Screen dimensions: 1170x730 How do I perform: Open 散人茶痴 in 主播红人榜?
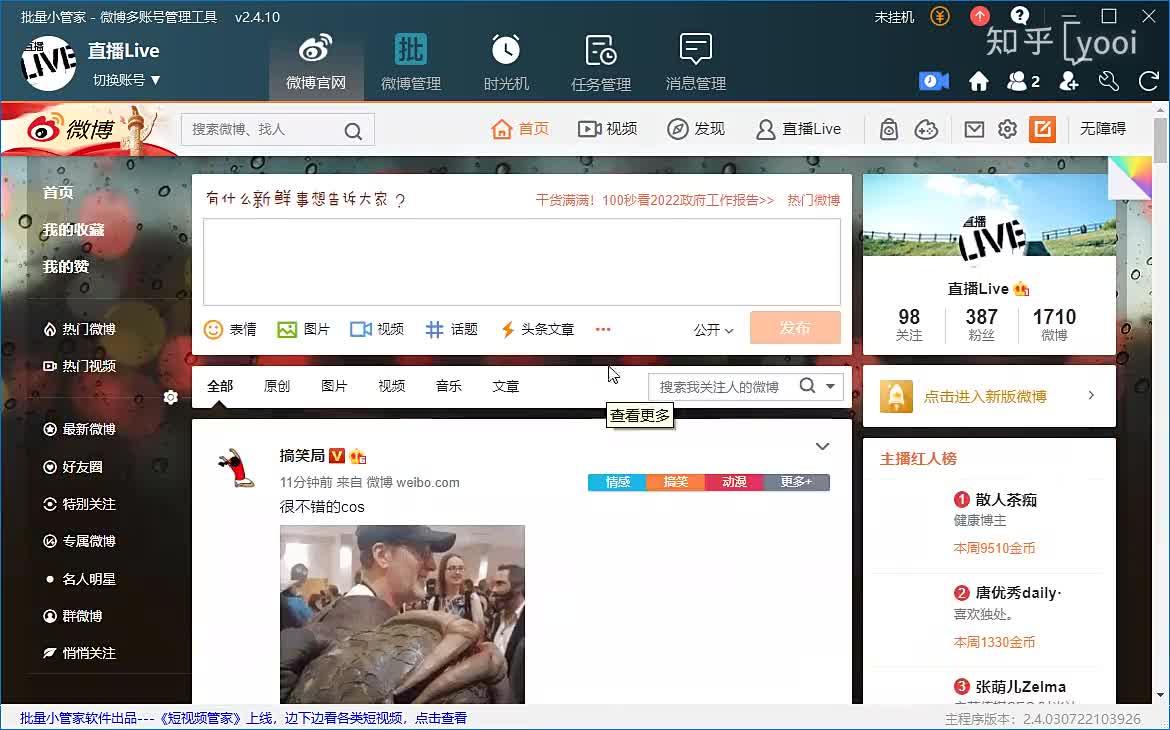coord(1006,500)
